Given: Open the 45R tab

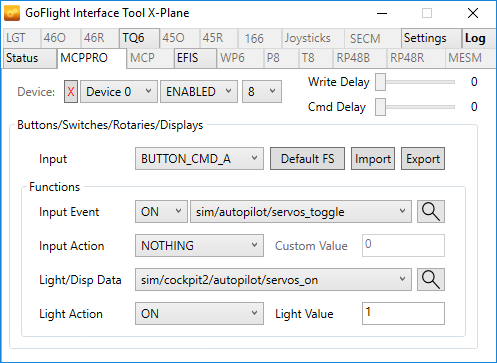Looking at the screenshot, I should (x=219, y=38).
